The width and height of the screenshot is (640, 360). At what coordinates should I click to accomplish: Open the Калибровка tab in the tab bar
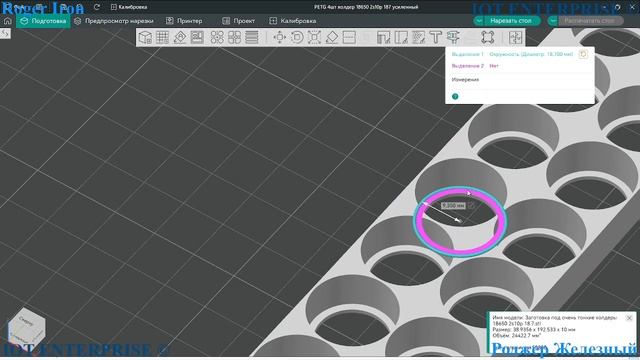point(293,21)
